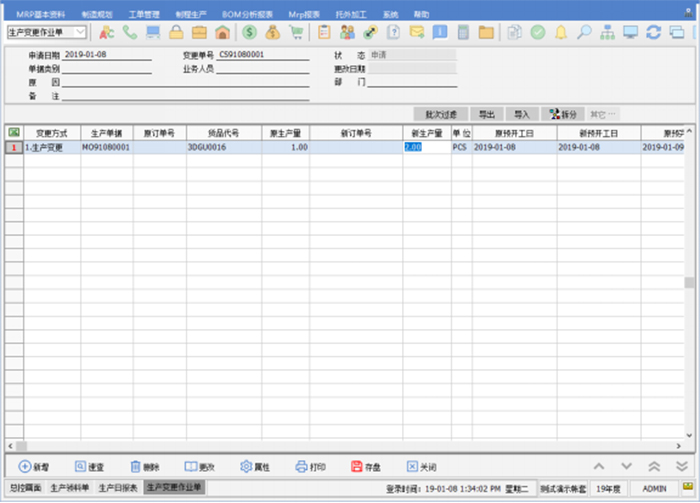Click the 批次过滤 button
700x503 pixels.
(441, 114)
